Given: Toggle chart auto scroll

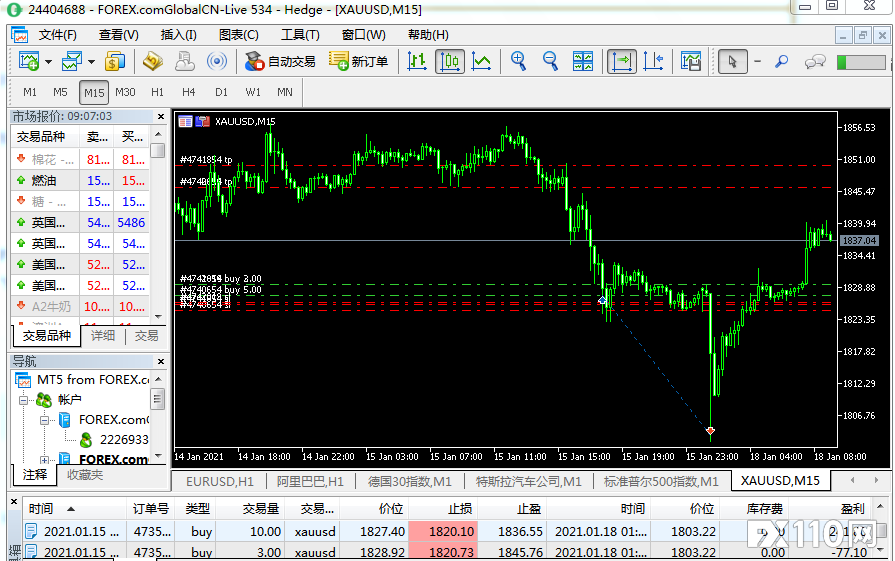Looking at the screenshot, I should point(622,61).
